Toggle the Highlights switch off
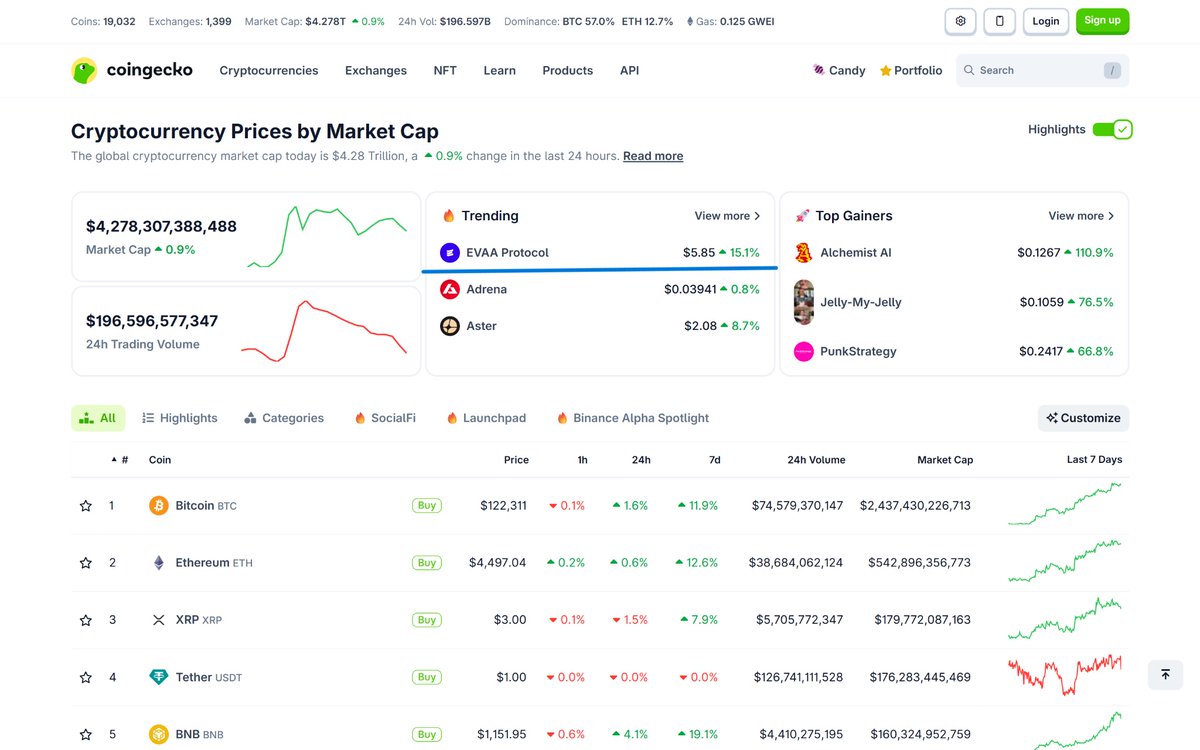Screen dimensions: 1200x750 pyautogui.click(x=1112, y=129)
